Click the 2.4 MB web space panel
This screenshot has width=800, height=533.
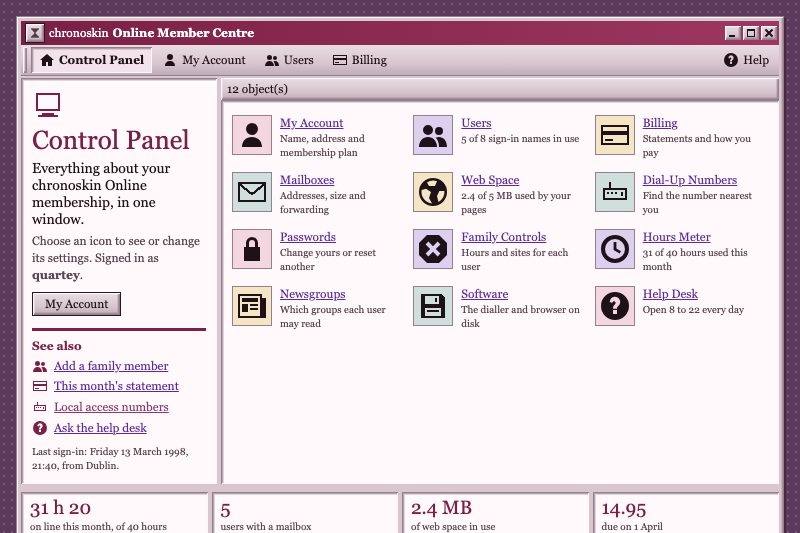495,513
